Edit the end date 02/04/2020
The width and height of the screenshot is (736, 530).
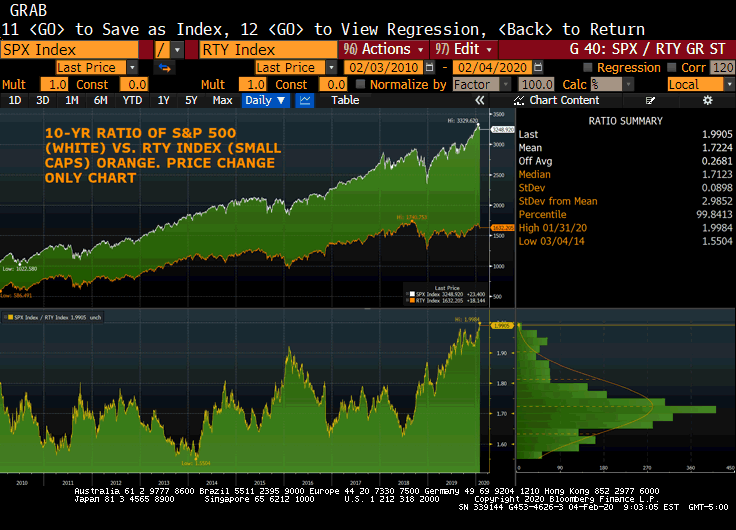tap(492, 68)
